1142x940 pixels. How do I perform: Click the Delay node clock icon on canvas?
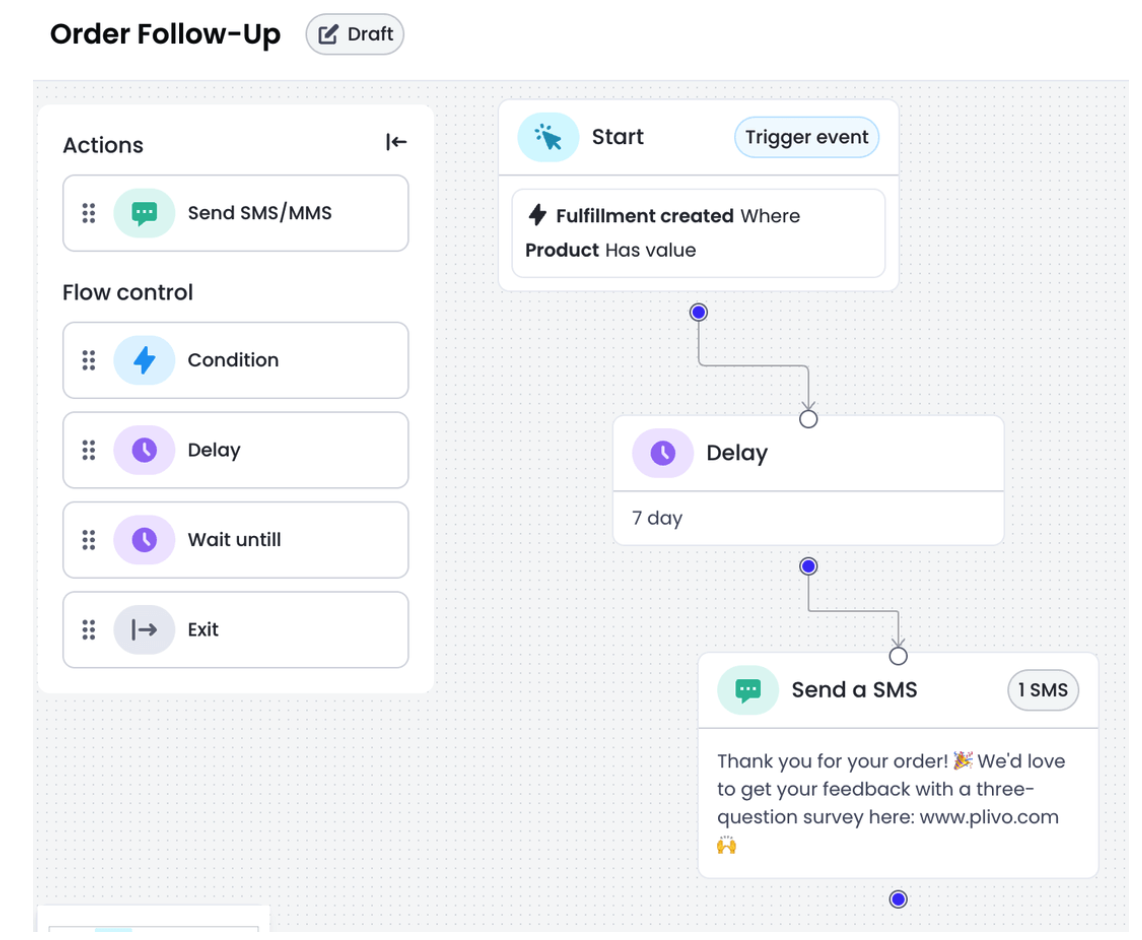point(662,453)
